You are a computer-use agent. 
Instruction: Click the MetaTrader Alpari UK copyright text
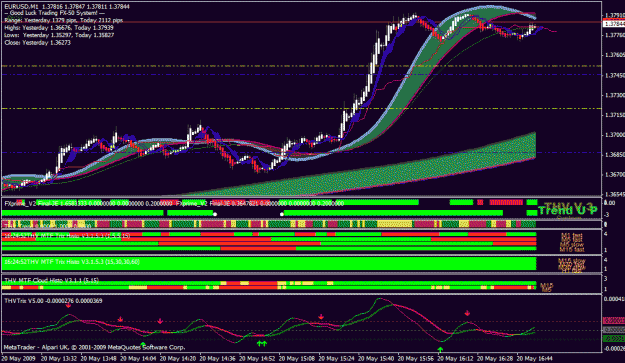coord(94,347)
